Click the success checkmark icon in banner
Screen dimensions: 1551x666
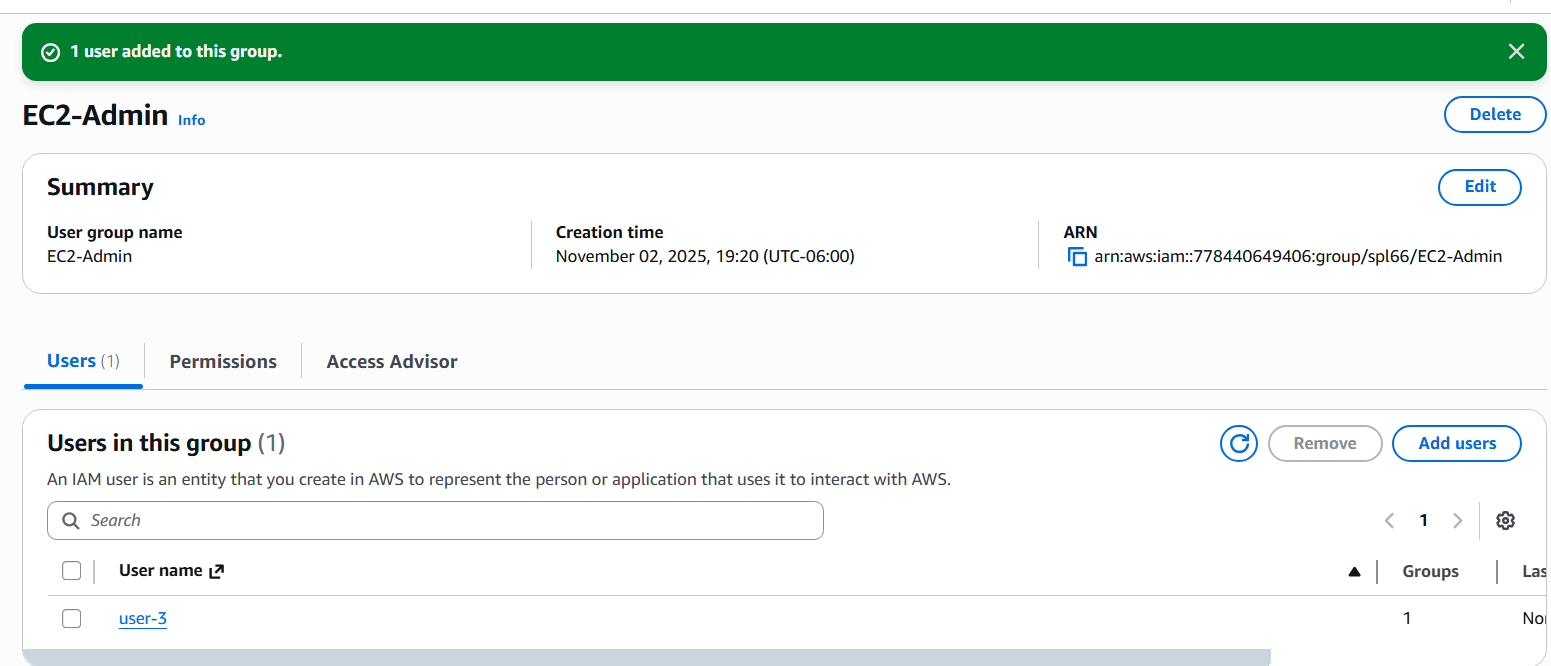(x=50, y=51)
